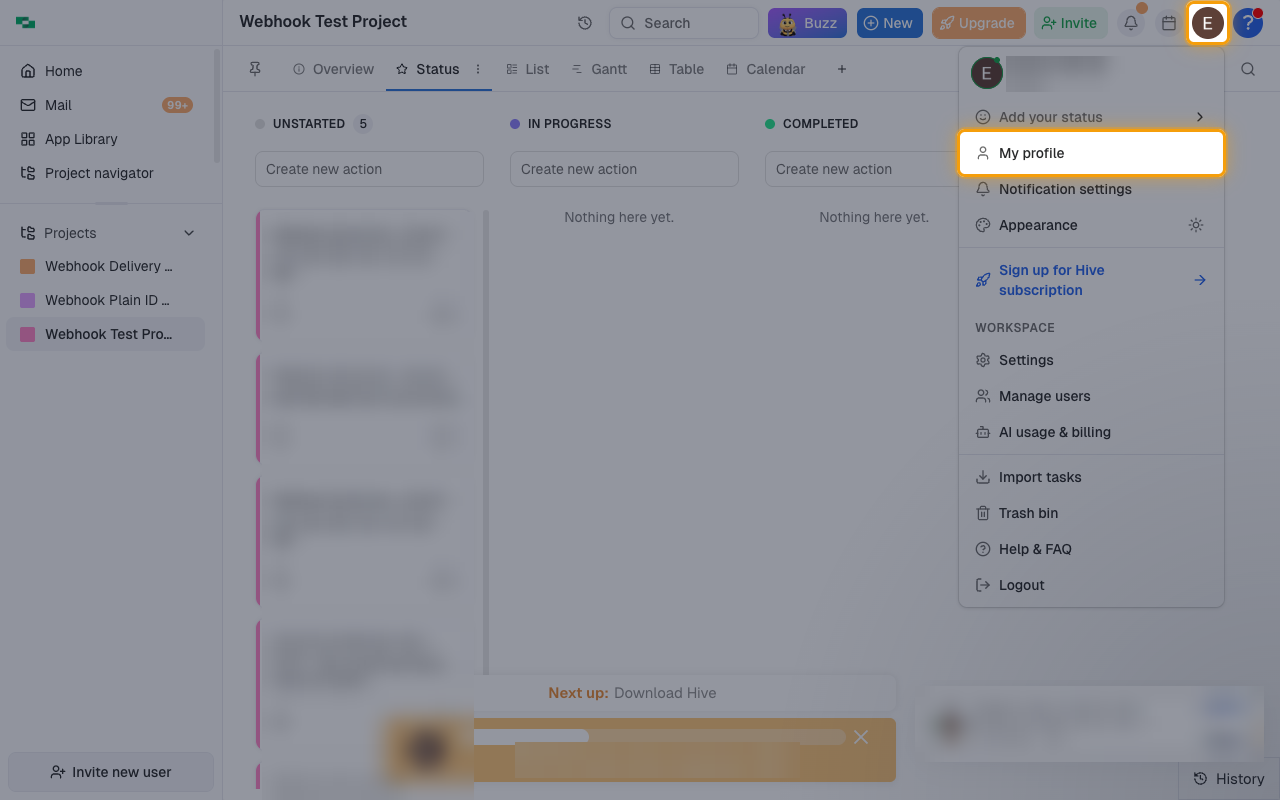The width and height of the screenshot is (1280, 800).
Task: Open Help & FAQ
Action: [x=1091, y=549]
